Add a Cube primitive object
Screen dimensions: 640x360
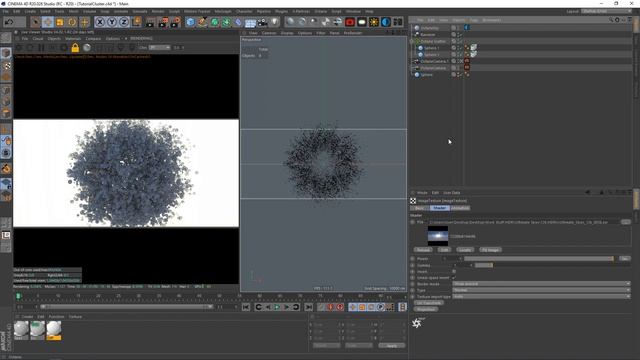pyautogui.click(x=190, y=22)
